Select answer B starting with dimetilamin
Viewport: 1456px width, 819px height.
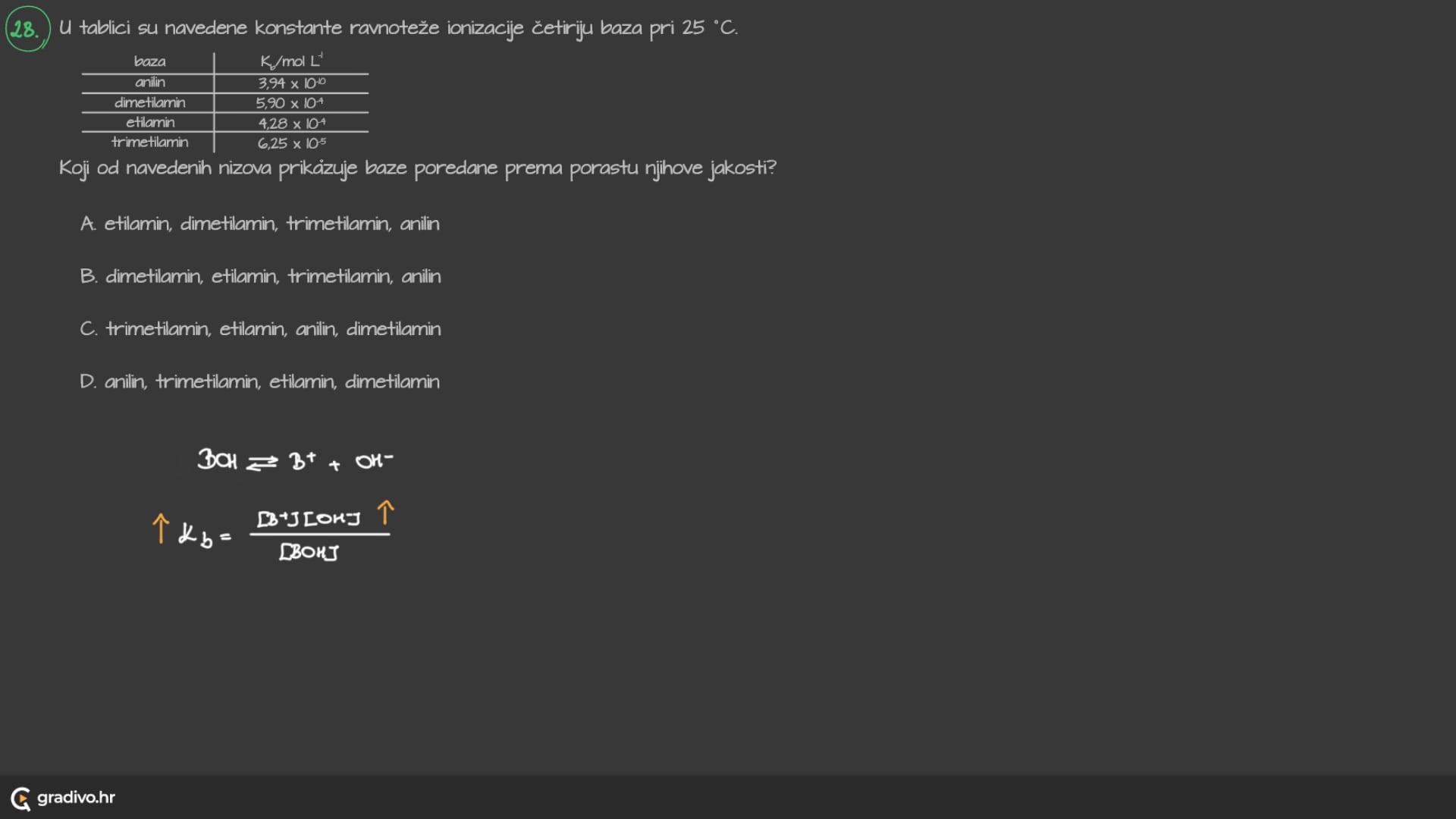[260, 276]
